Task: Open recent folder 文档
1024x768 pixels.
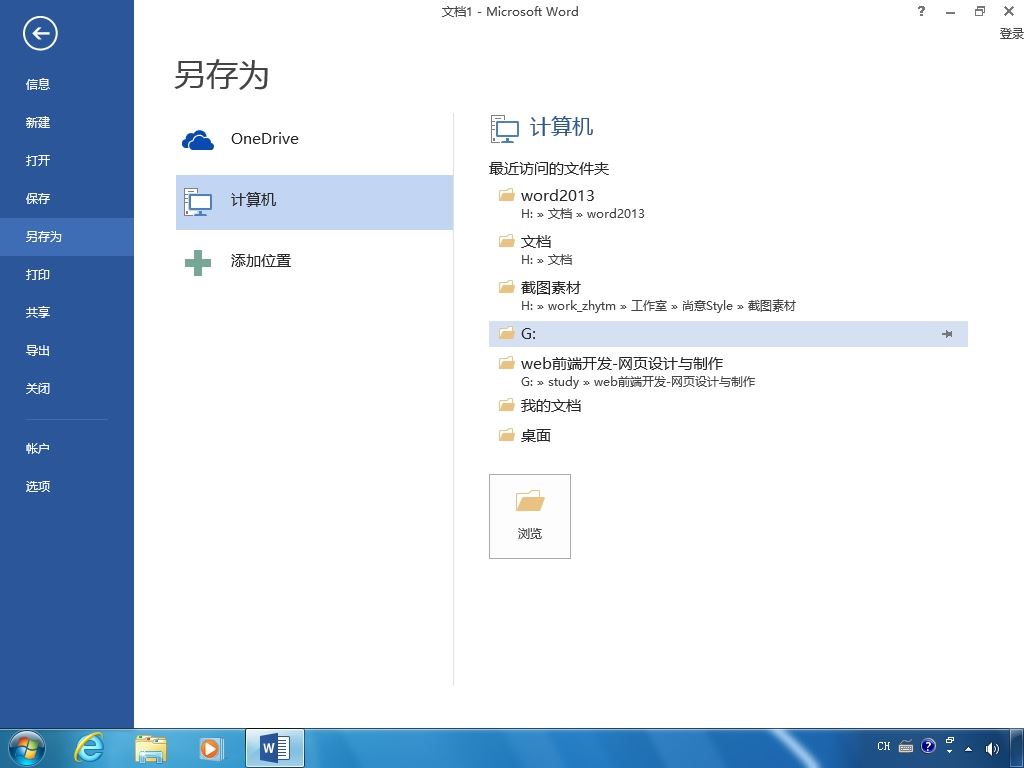Action: click(x=536, y=242)
